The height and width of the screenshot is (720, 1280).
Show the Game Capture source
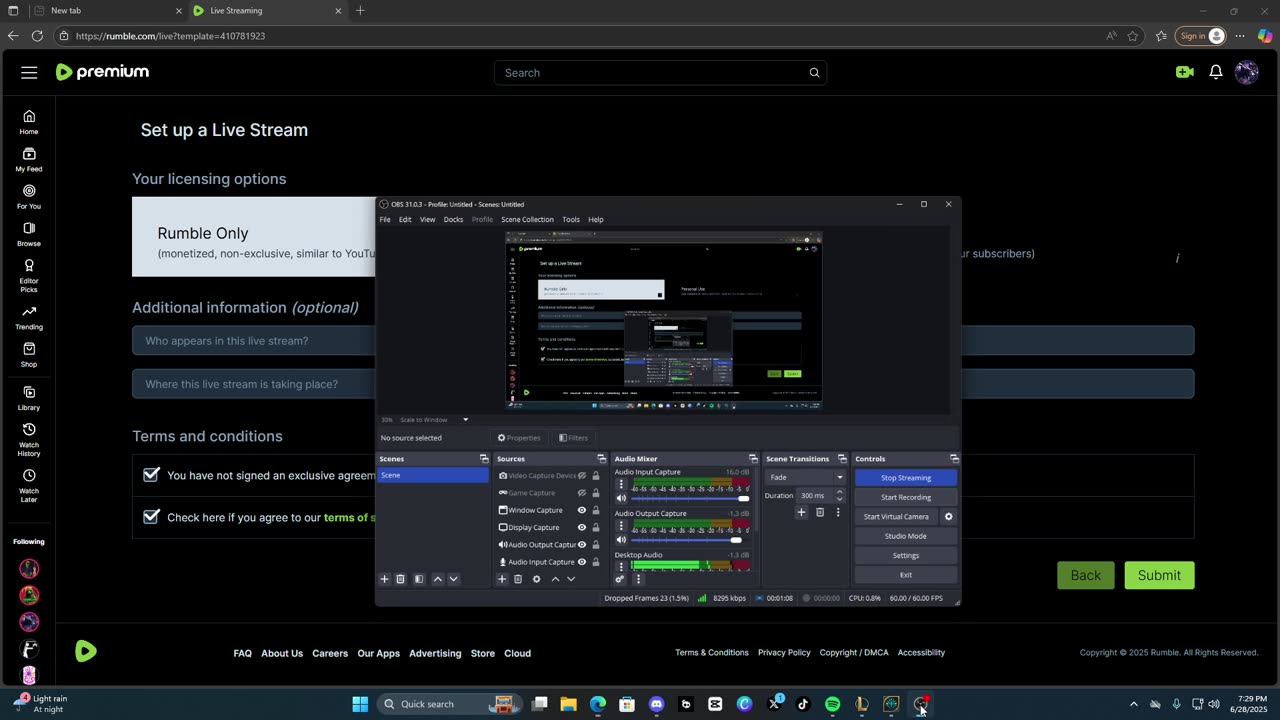pyautogui.click(x=582, y=493)
